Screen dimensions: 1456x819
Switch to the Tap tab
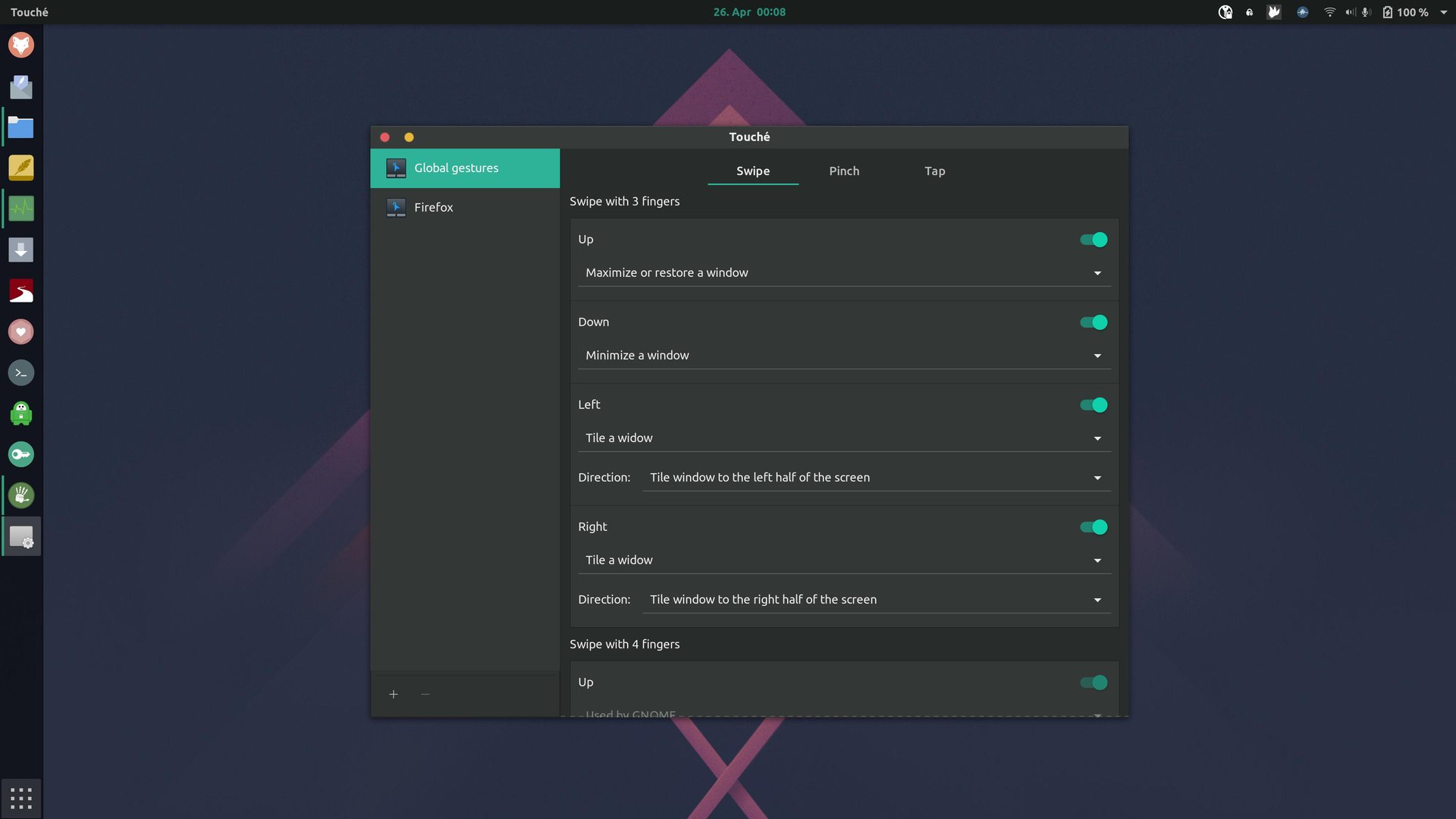pos(934,171)
